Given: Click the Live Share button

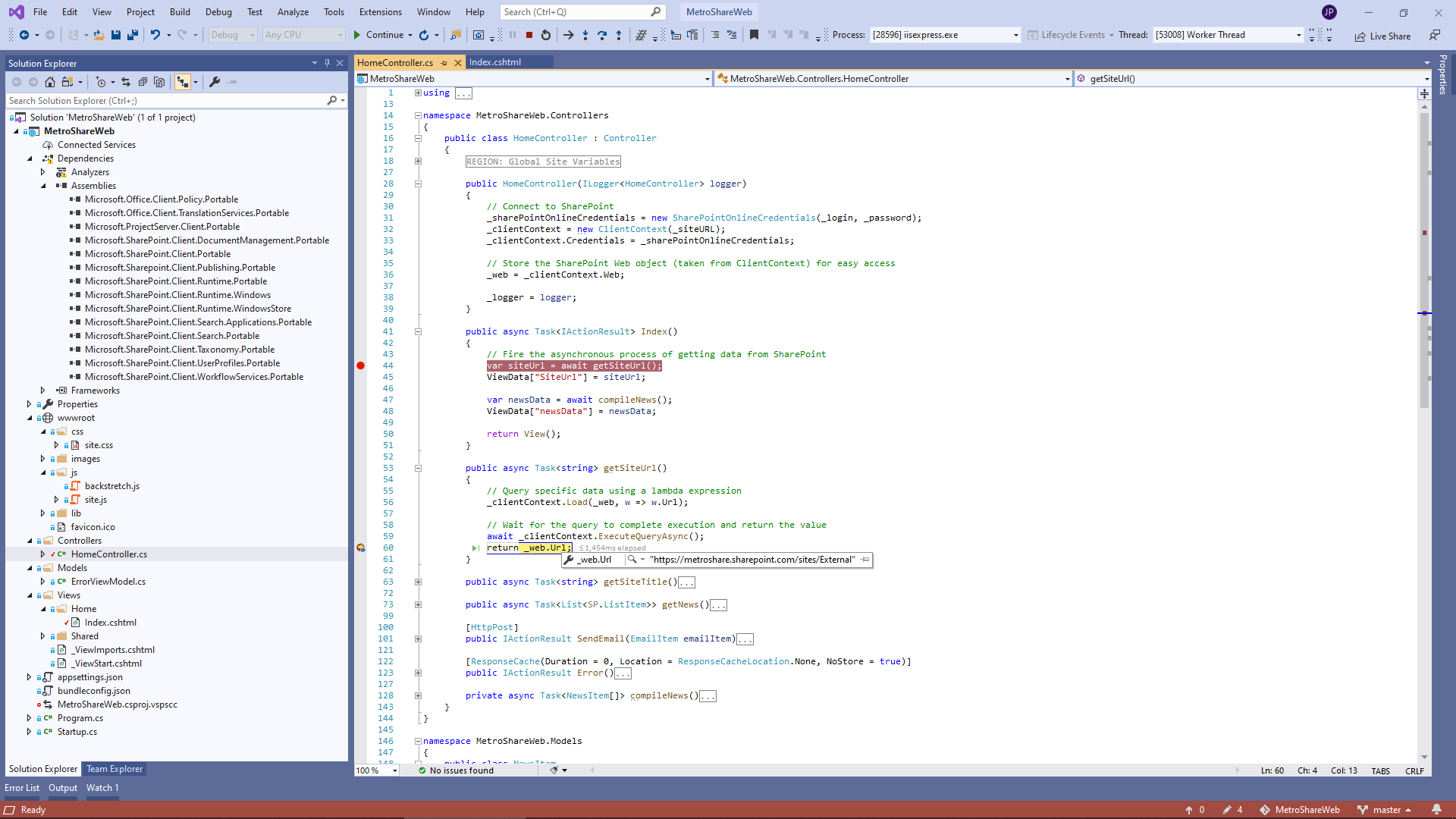Looking at the screenshot, I should tap(1383, 36).
